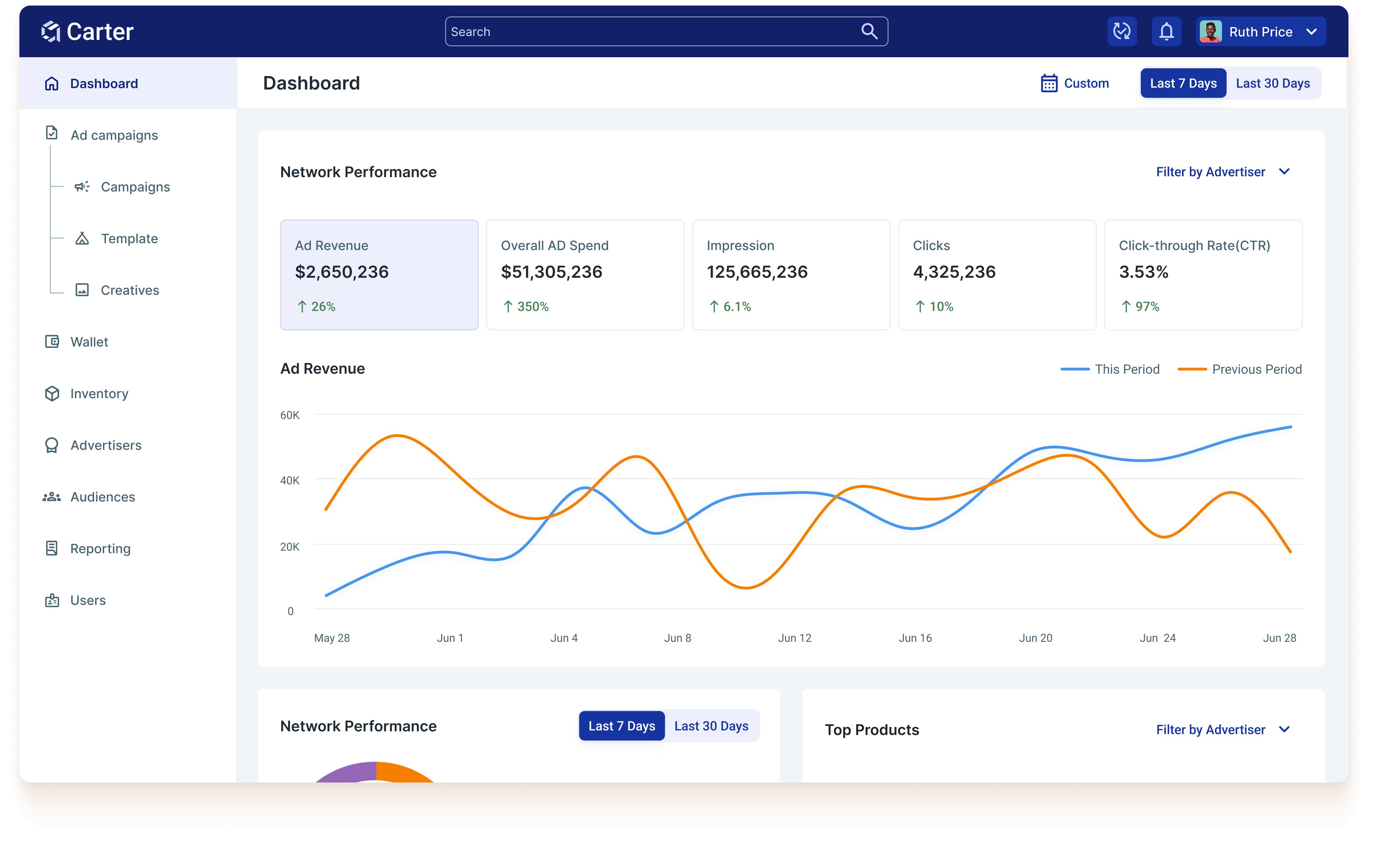The width and height of the screenshot is (1378, 868).
Task: Select the top Last 7 Days toggle
Action: pyautogui.click(x=1183, y=84)
